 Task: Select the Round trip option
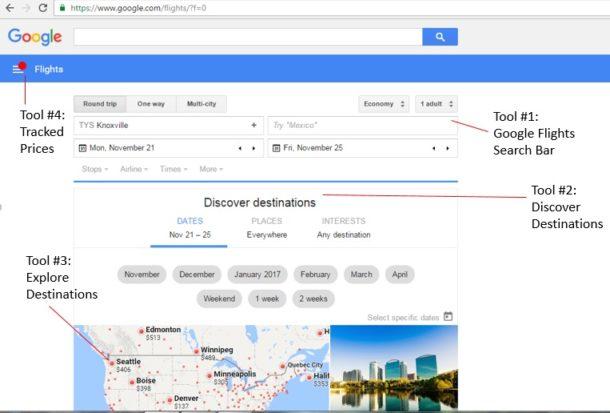100,104
